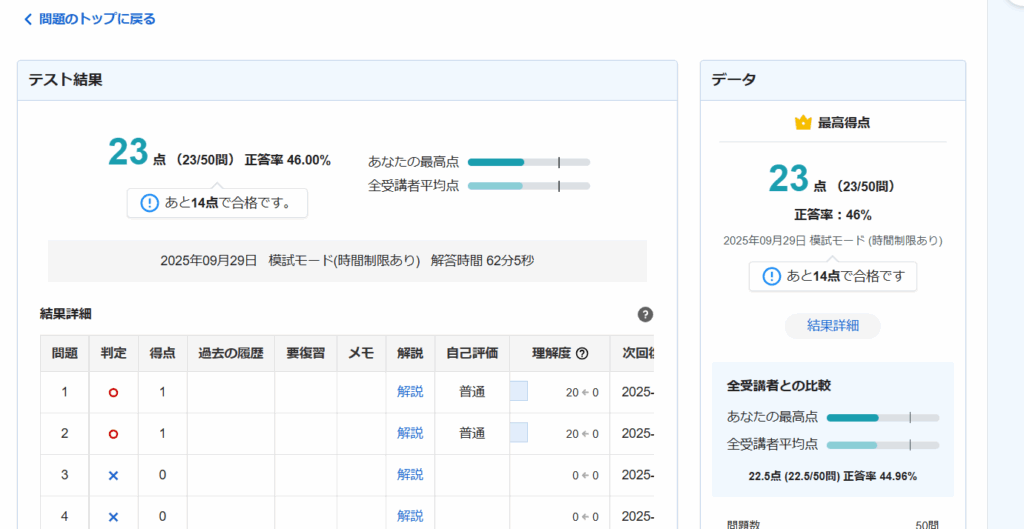Click あなたの最高点 bar in テスト結果 panel
Viewport: 1024px width, 529px height.
point(528,161)
